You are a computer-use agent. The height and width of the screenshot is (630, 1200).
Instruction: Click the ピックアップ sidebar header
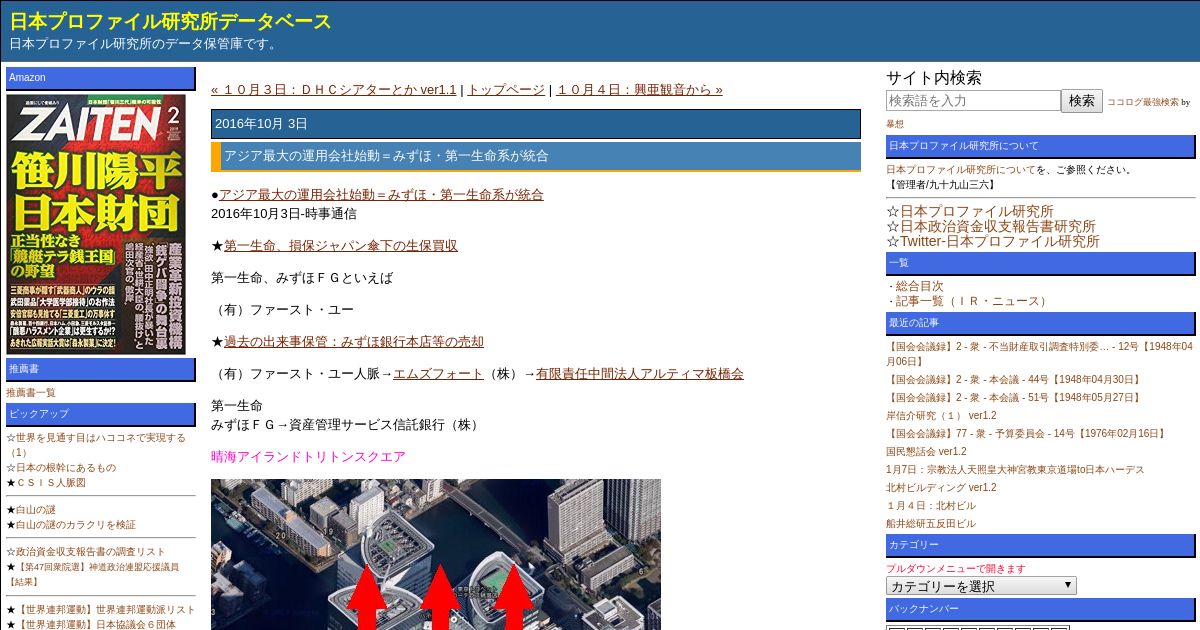(x=101, y=414)
